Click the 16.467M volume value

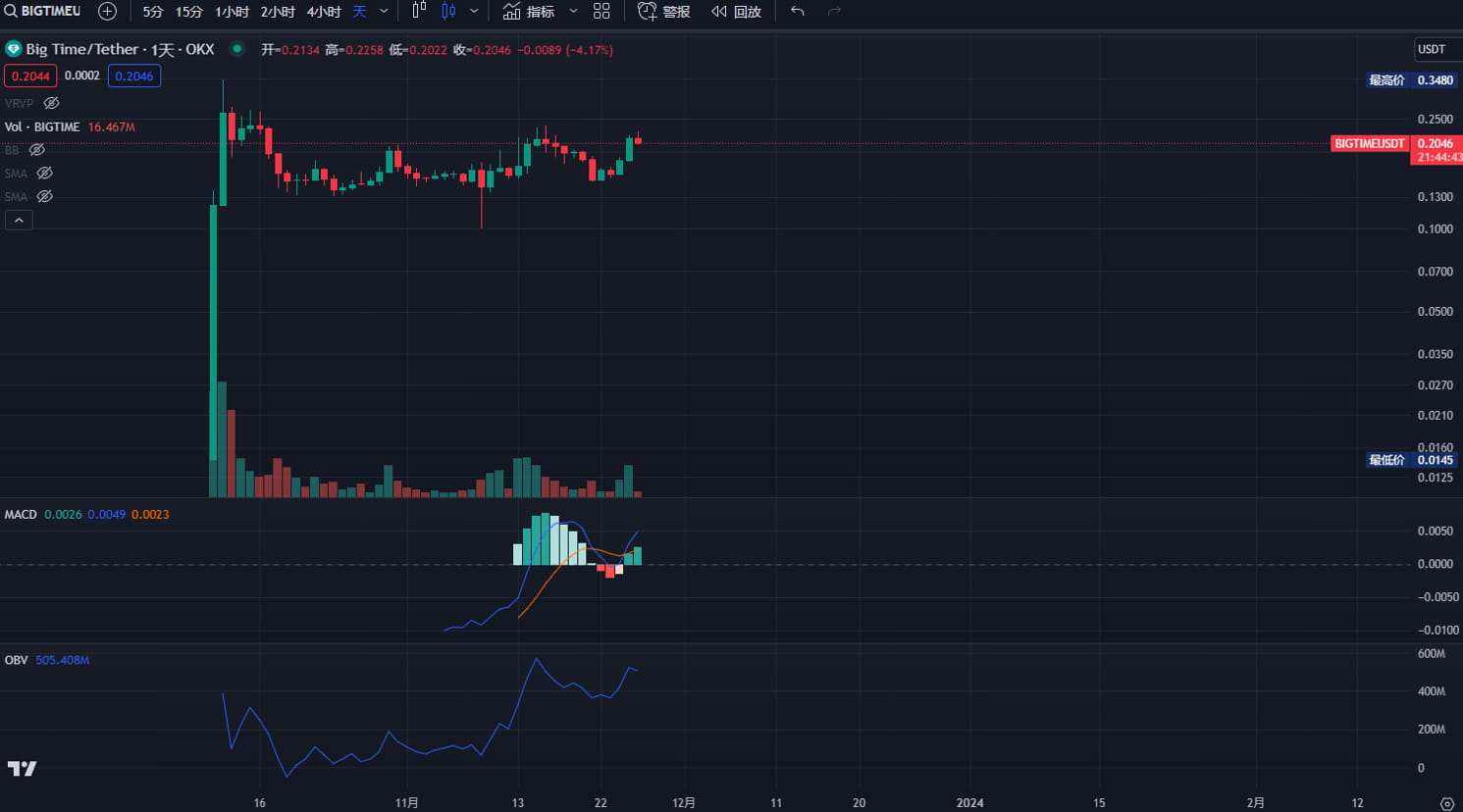coord(111,127)
